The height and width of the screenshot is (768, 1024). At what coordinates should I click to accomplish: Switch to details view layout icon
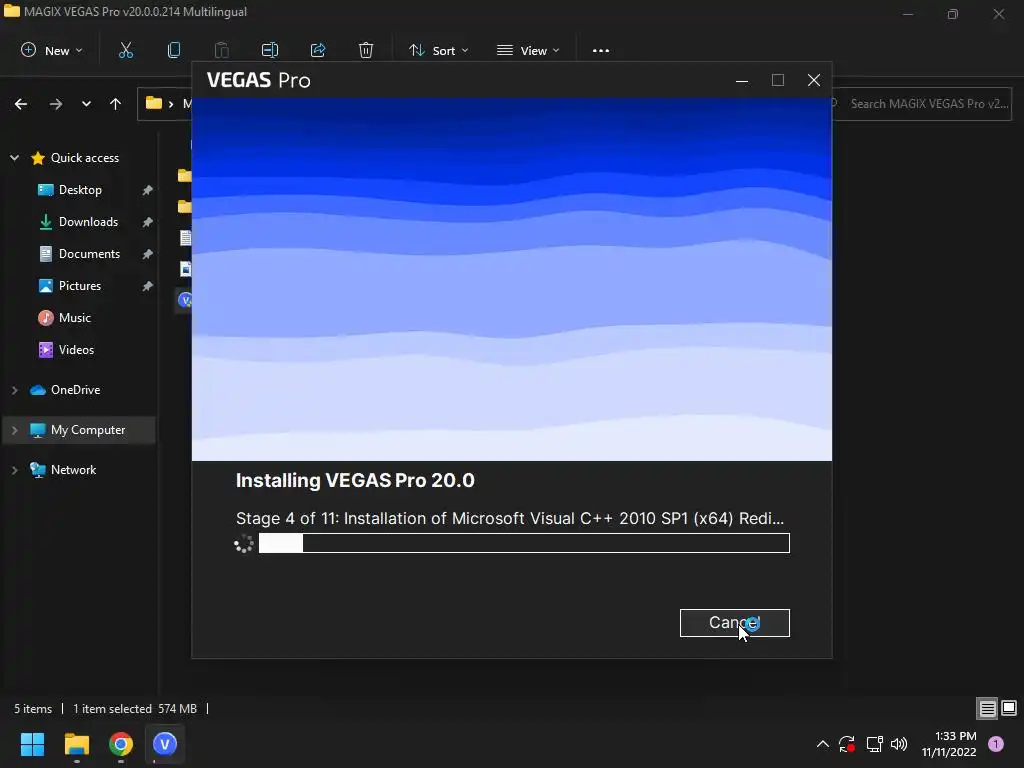[x=987, y=708]
